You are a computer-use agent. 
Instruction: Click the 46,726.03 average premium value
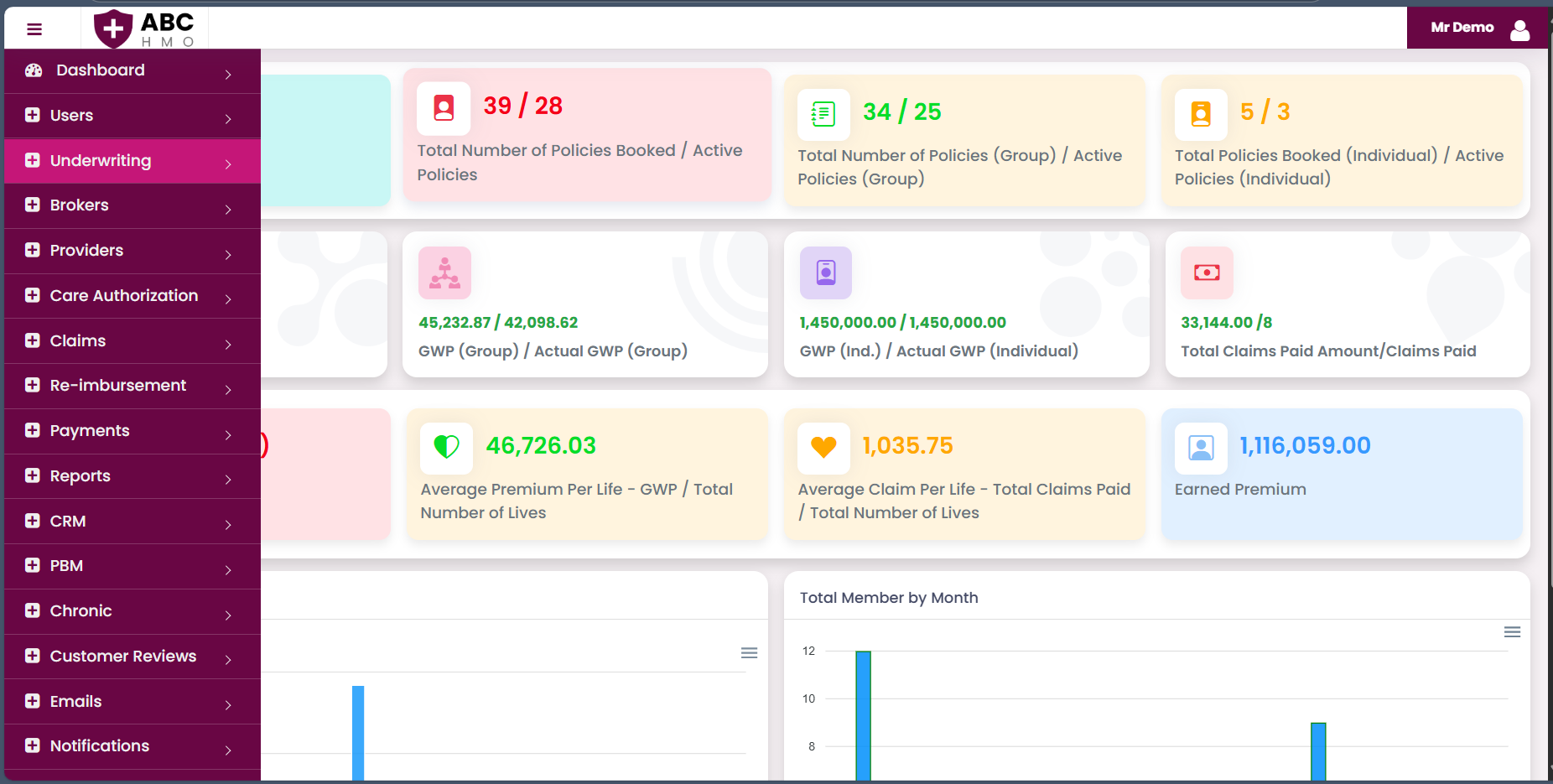pos(541,445)
